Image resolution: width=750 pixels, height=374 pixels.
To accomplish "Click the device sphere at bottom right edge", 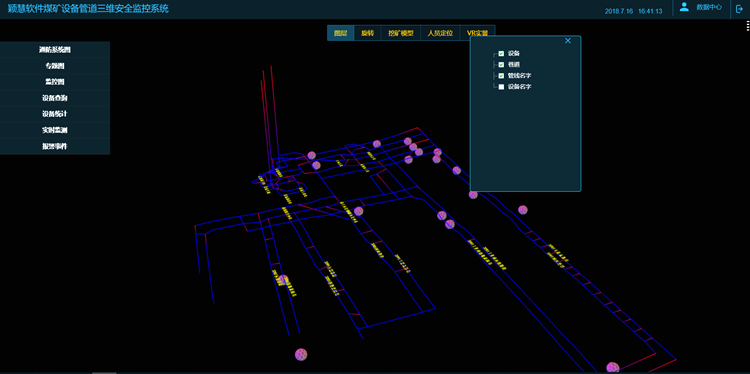I will [x=613, y=368].
